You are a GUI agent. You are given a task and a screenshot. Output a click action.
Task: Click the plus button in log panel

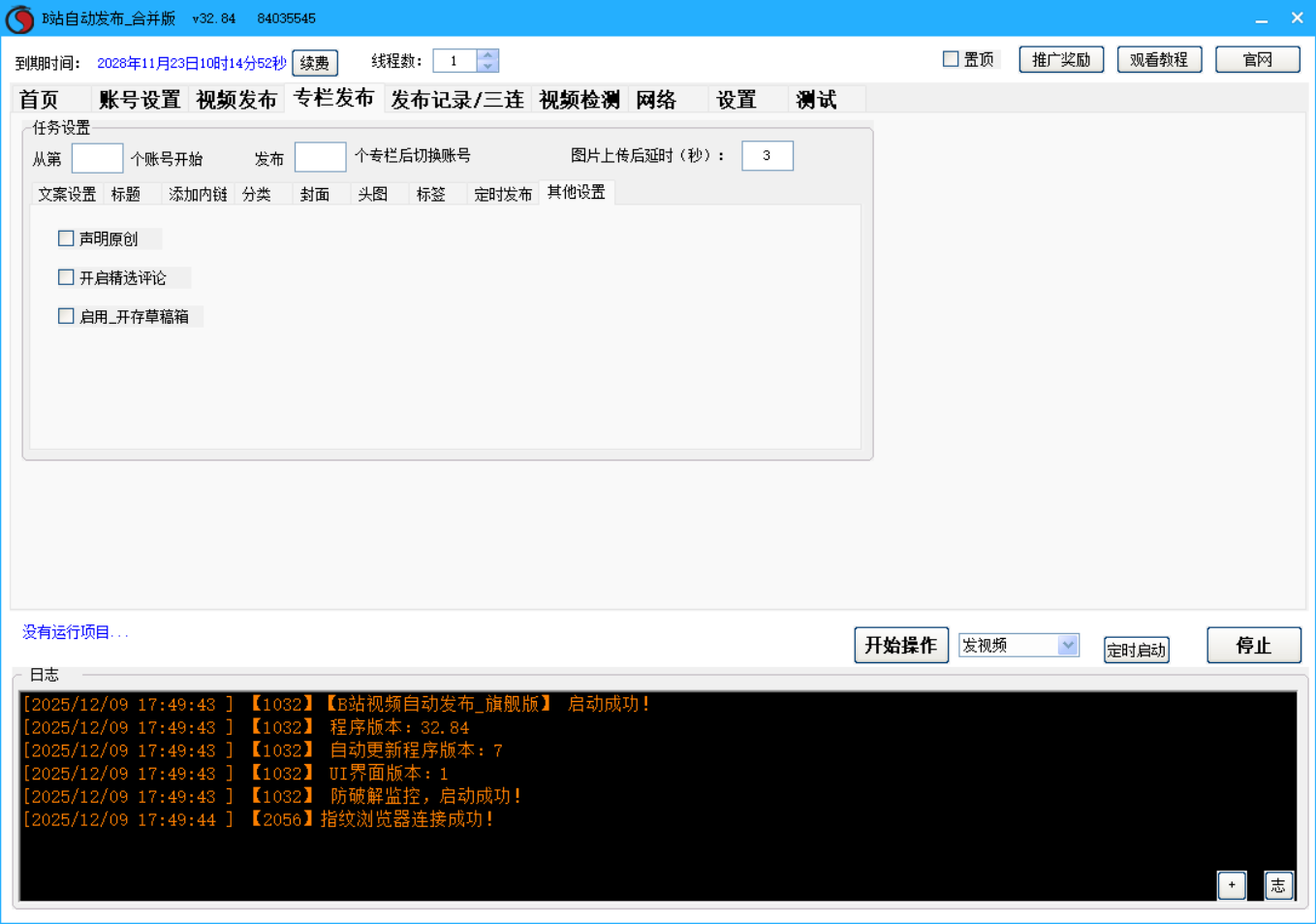pyautogui.click(x=1231, y=884)
